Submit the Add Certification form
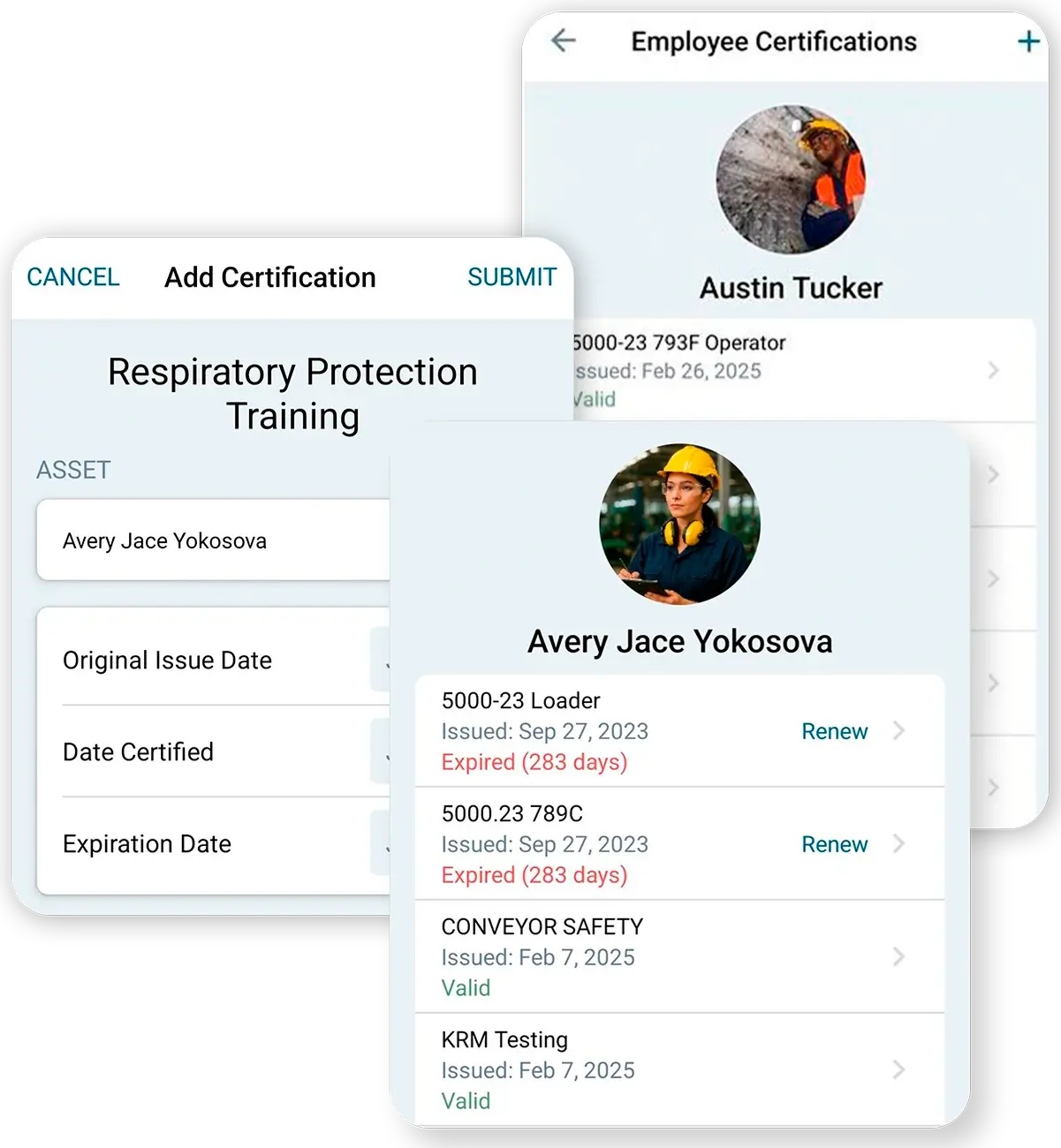Image resolution: width=1061 pixels, height=1148 pixels. click(x=512, y=277)
